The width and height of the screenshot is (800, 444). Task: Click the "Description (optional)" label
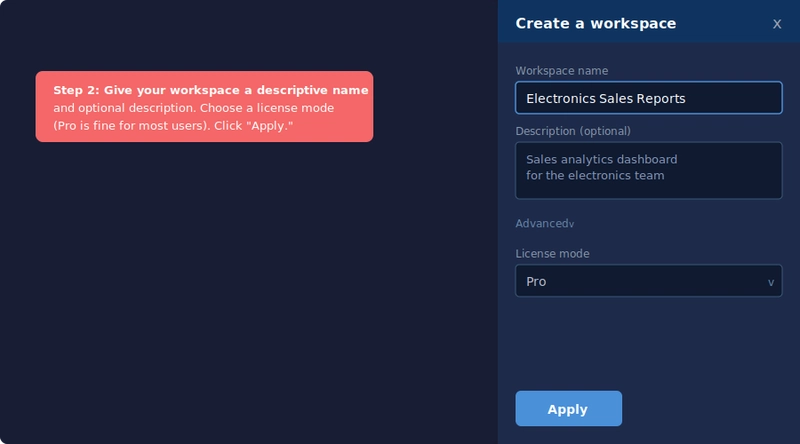pos(573,131)
